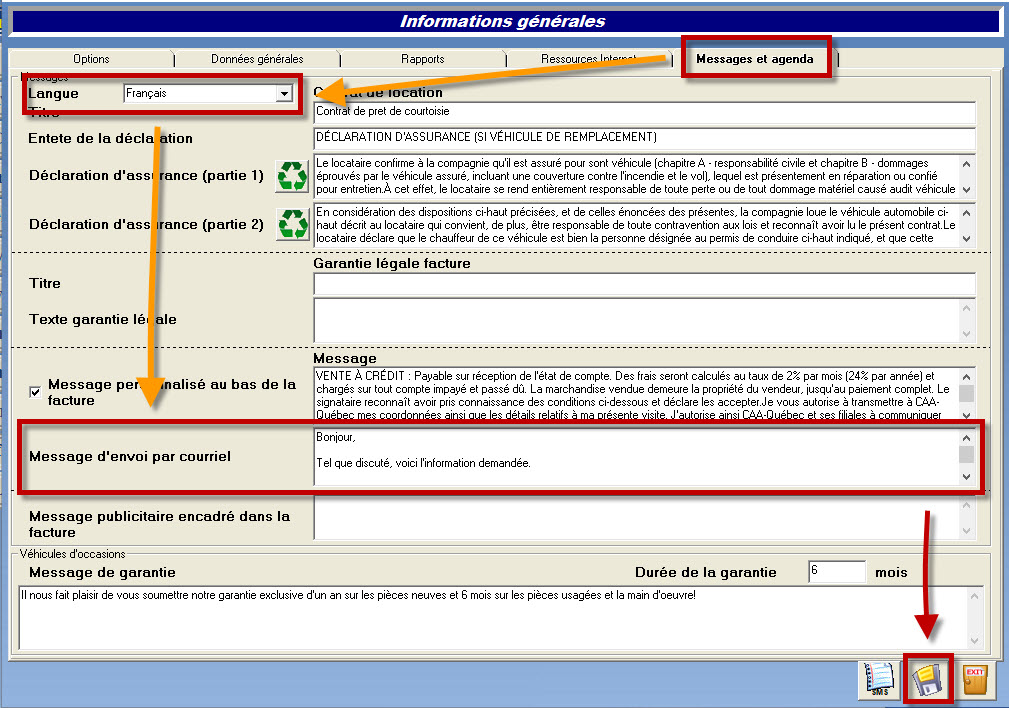Open the Options tab

(91, 59)
